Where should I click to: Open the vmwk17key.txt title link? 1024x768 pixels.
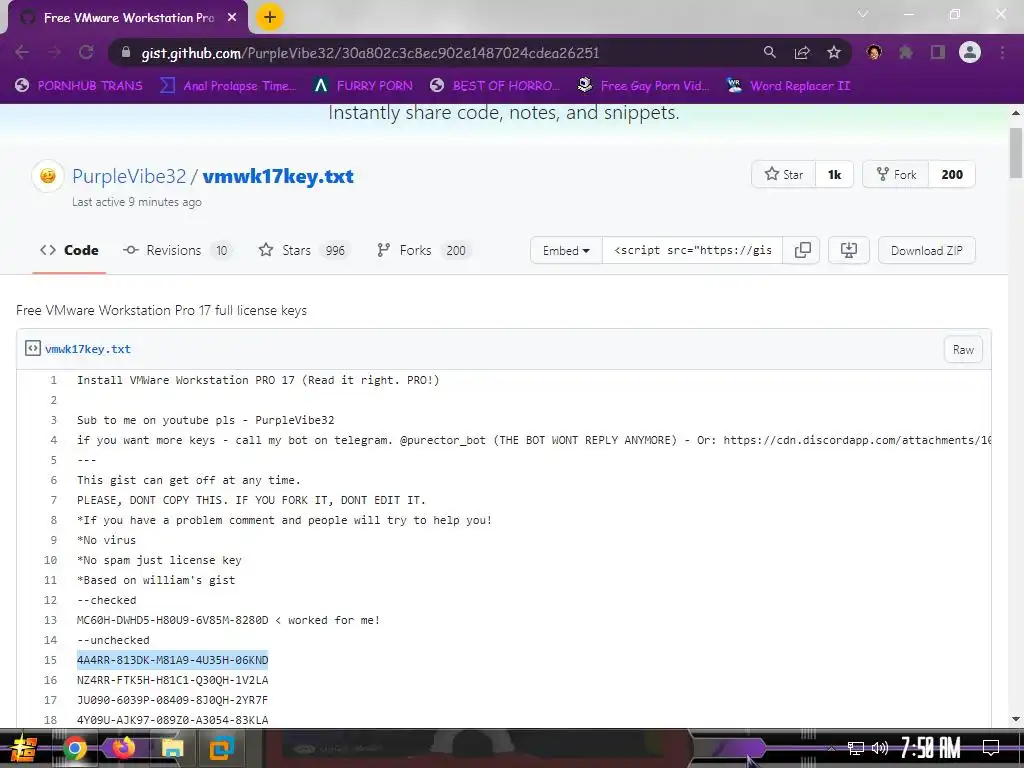point(278,176)
